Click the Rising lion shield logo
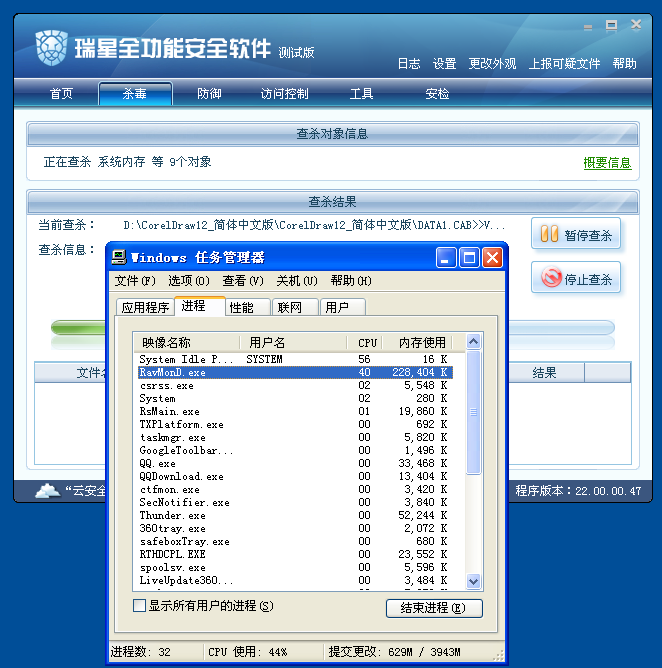Viewport: 662px width, 668px height. (51, 48)
